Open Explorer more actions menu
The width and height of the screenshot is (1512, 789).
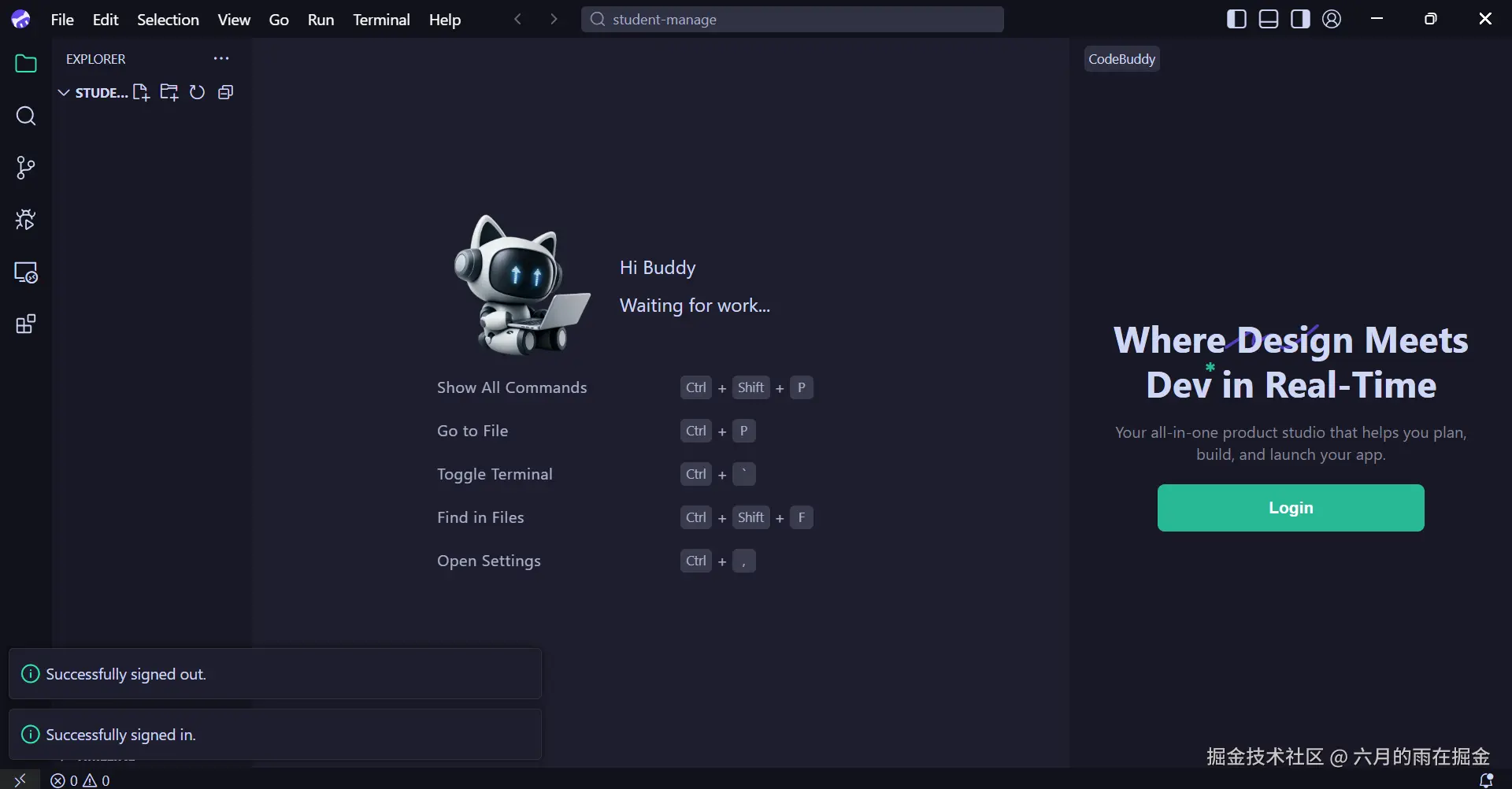[x=221, y=58]
